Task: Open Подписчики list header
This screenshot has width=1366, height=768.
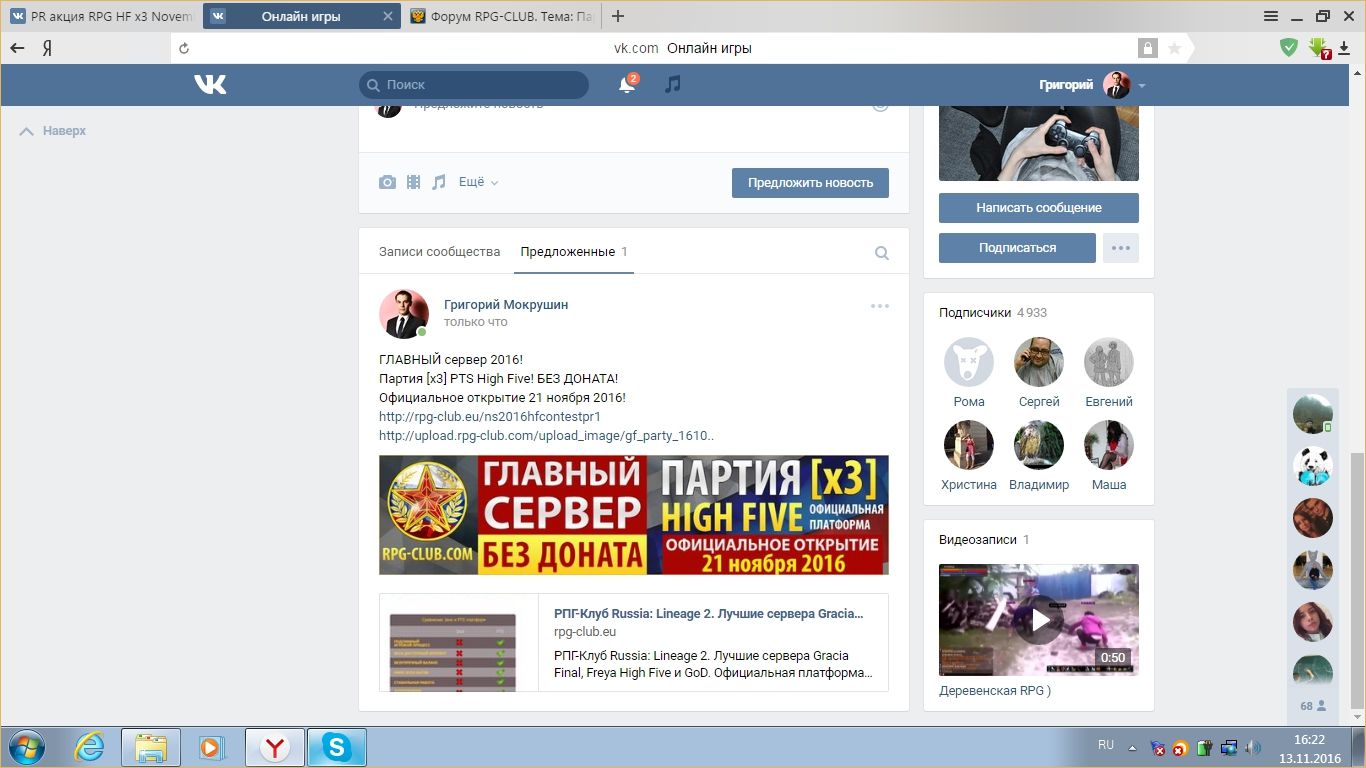Action: [x=993, y=312]
